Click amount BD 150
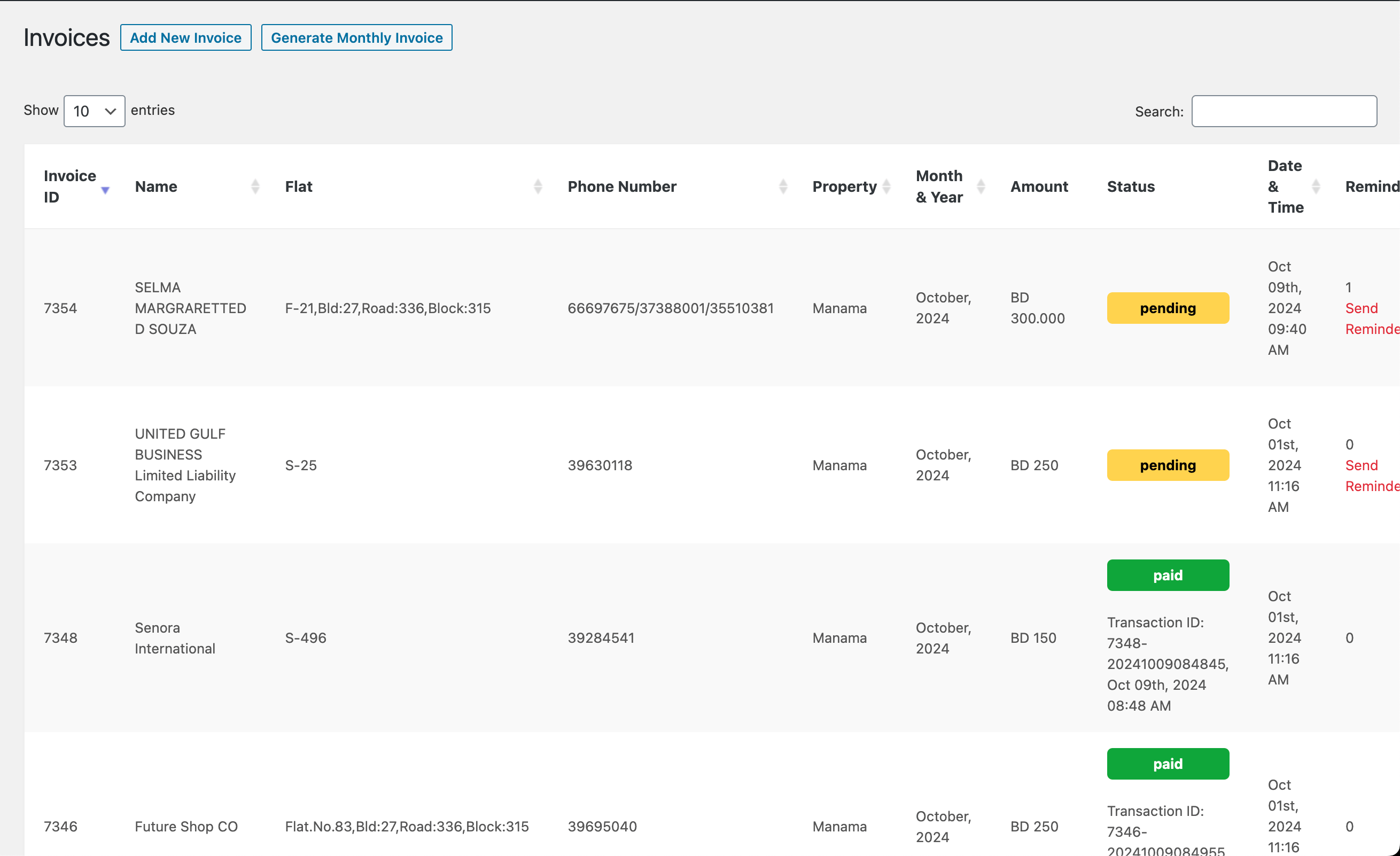This screenshot has height=856, width=1400. coord(1033,638)
